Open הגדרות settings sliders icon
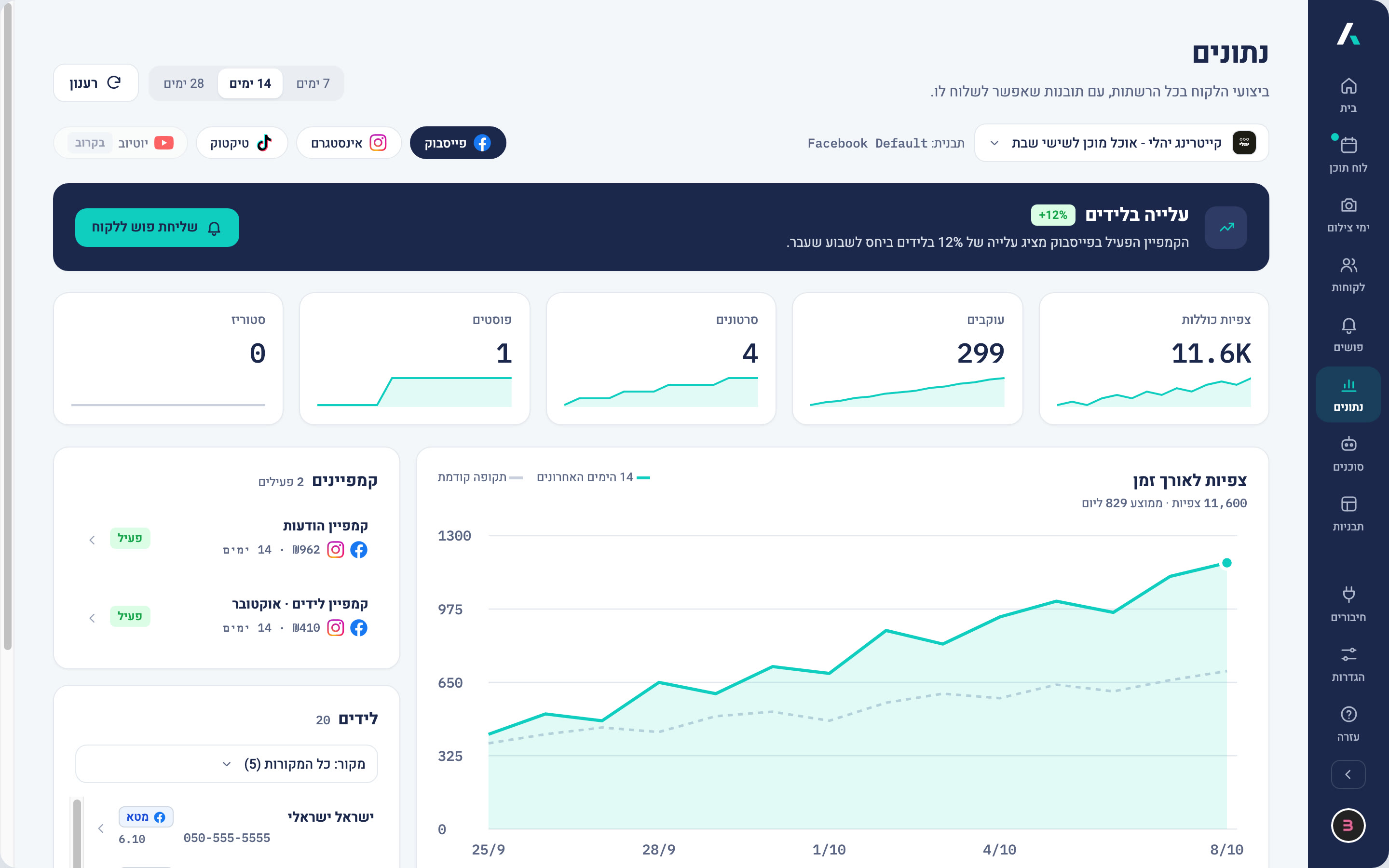Viewport: 1389px width, 868px height. pyautogui.click(x=1348, y=664)
